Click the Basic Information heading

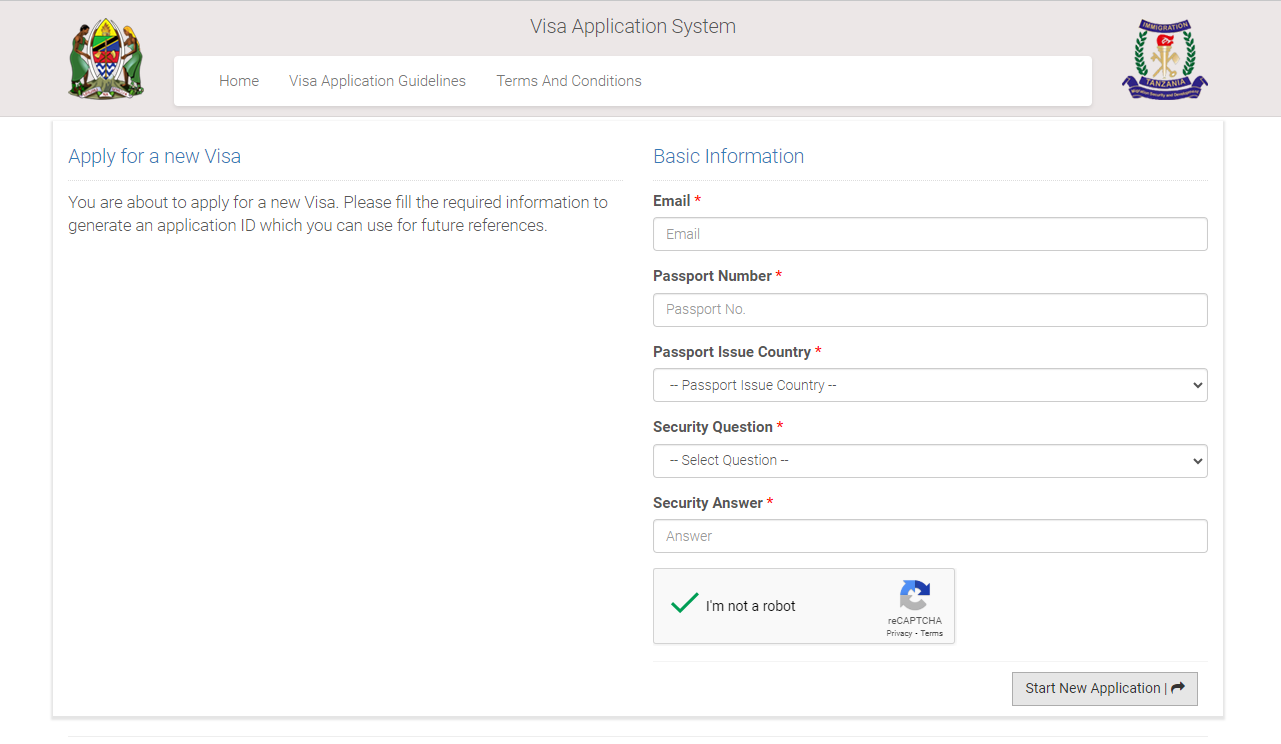click(x=728, y=156)
